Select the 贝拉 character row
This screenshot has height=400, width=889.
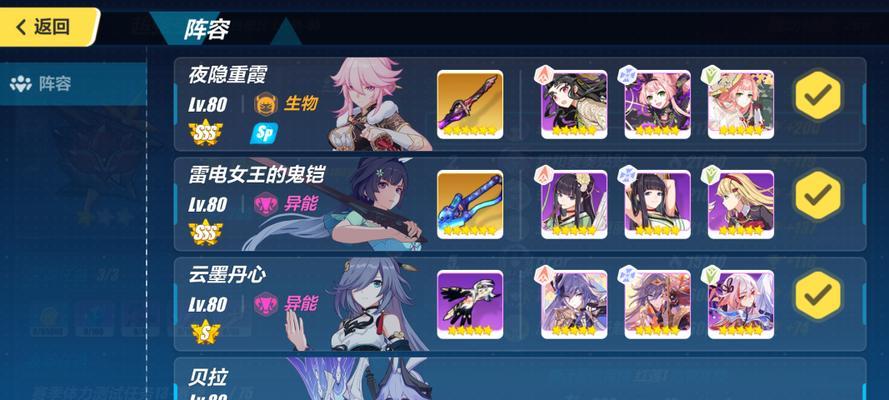point(520,378)
